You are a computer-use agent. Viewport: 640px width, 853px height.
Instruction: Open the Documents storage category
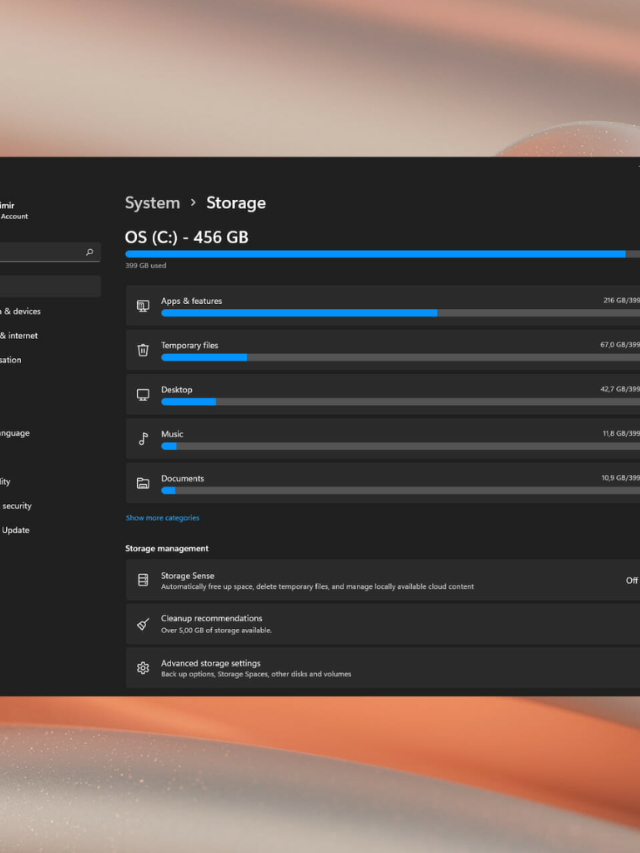pyautogui.click(x=383, y=483)
